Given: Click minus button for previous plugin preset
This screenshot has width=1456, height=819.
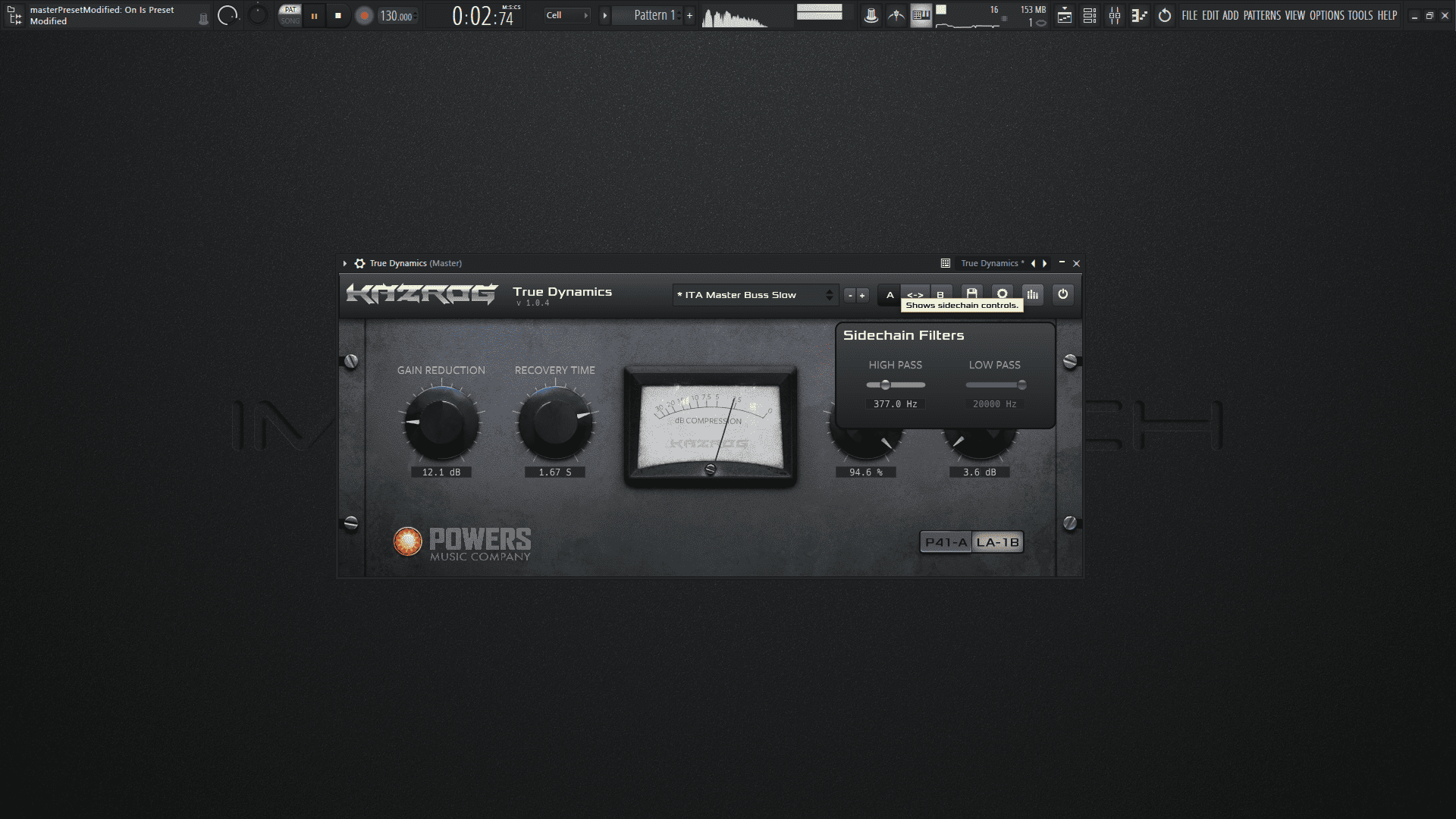Looking at the screenshot, I should [x=850, y=295].
